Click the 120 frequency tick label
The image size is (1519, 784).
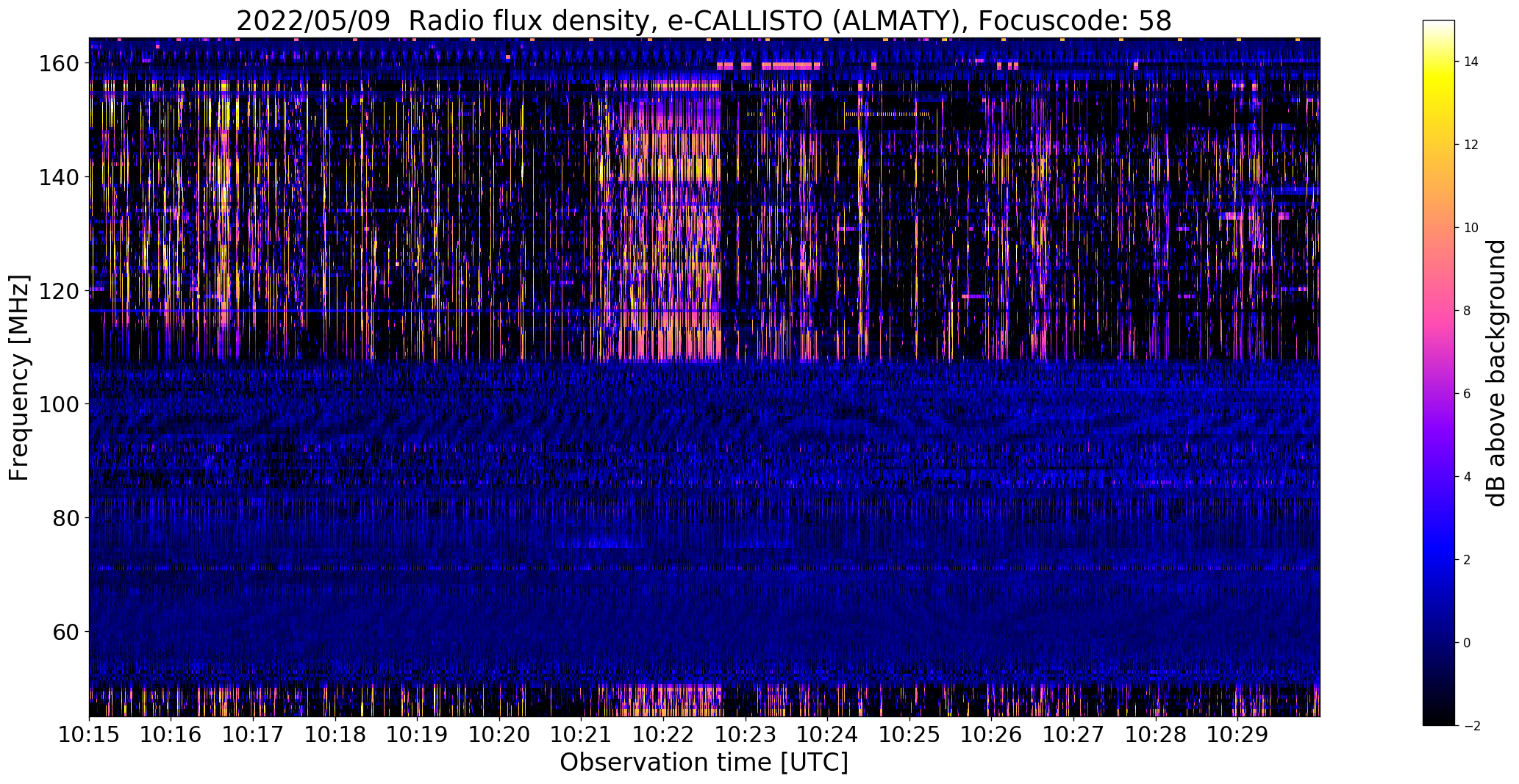tap(60, 291)
